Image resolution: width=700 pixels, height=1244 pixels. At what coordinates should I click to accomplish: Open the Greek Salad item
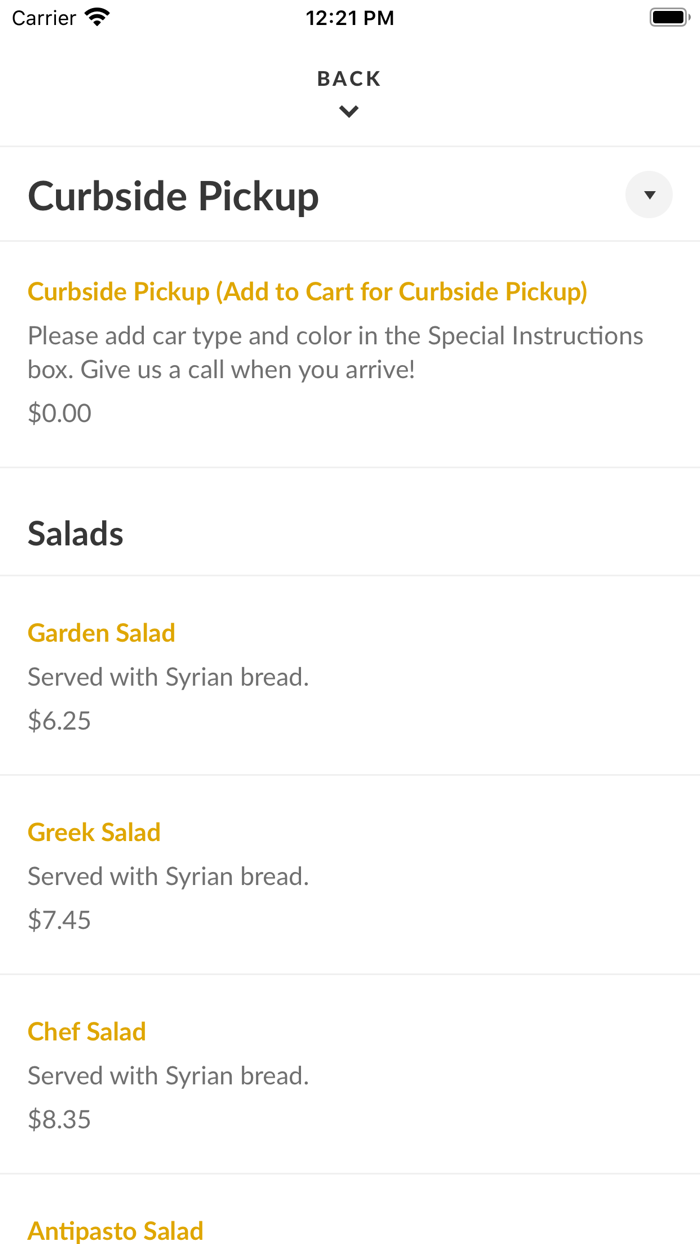[x=94, y=832]
